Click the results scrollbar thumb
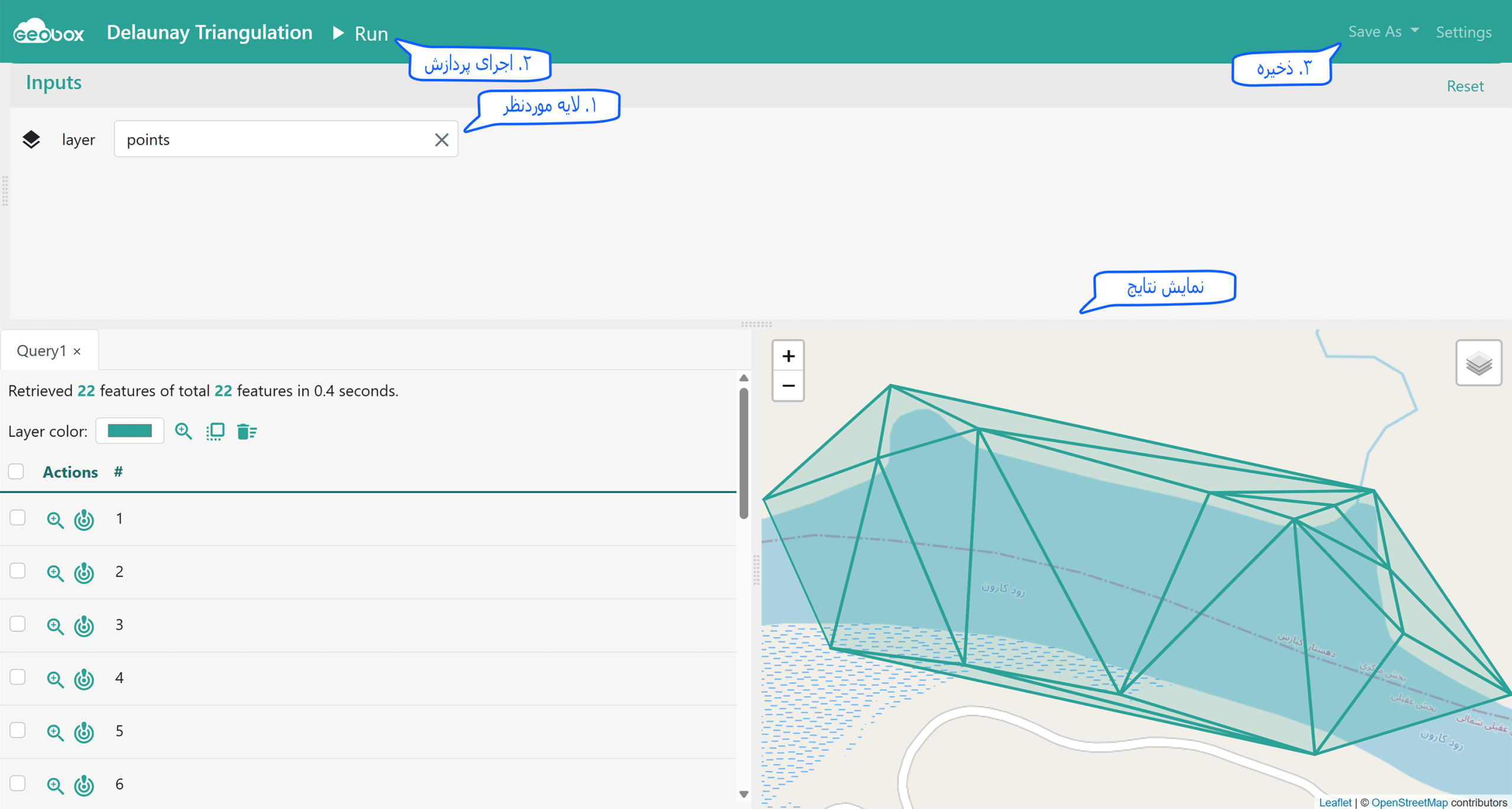Screen dimensions: 1512x809 [744, 453]
